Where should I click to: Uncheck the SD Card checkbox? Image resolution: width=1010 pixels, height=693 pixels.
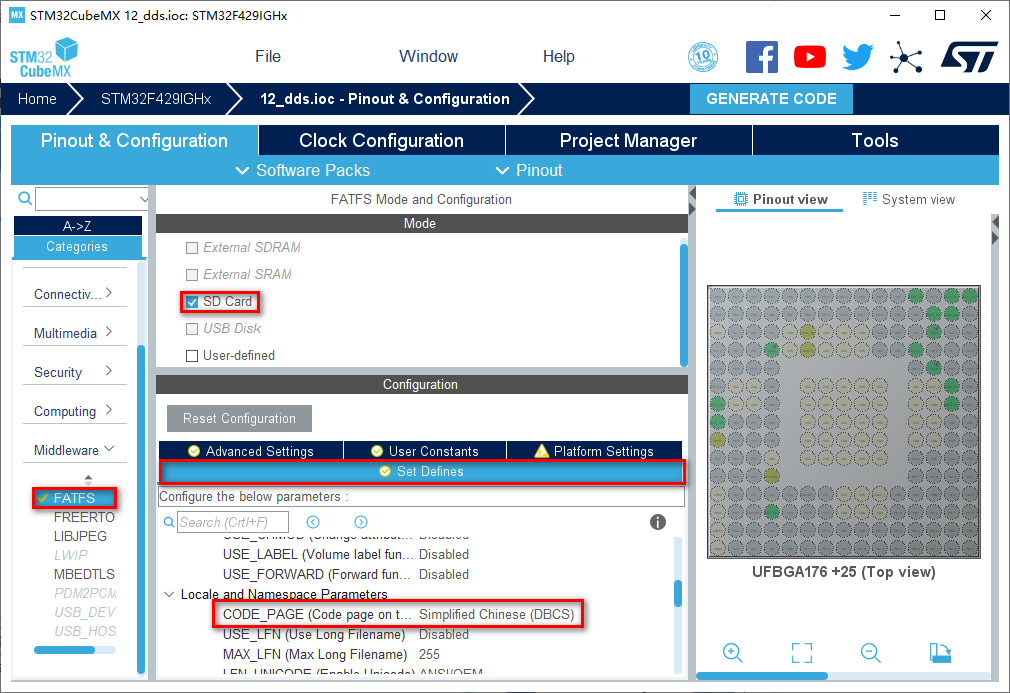(191, 302)
